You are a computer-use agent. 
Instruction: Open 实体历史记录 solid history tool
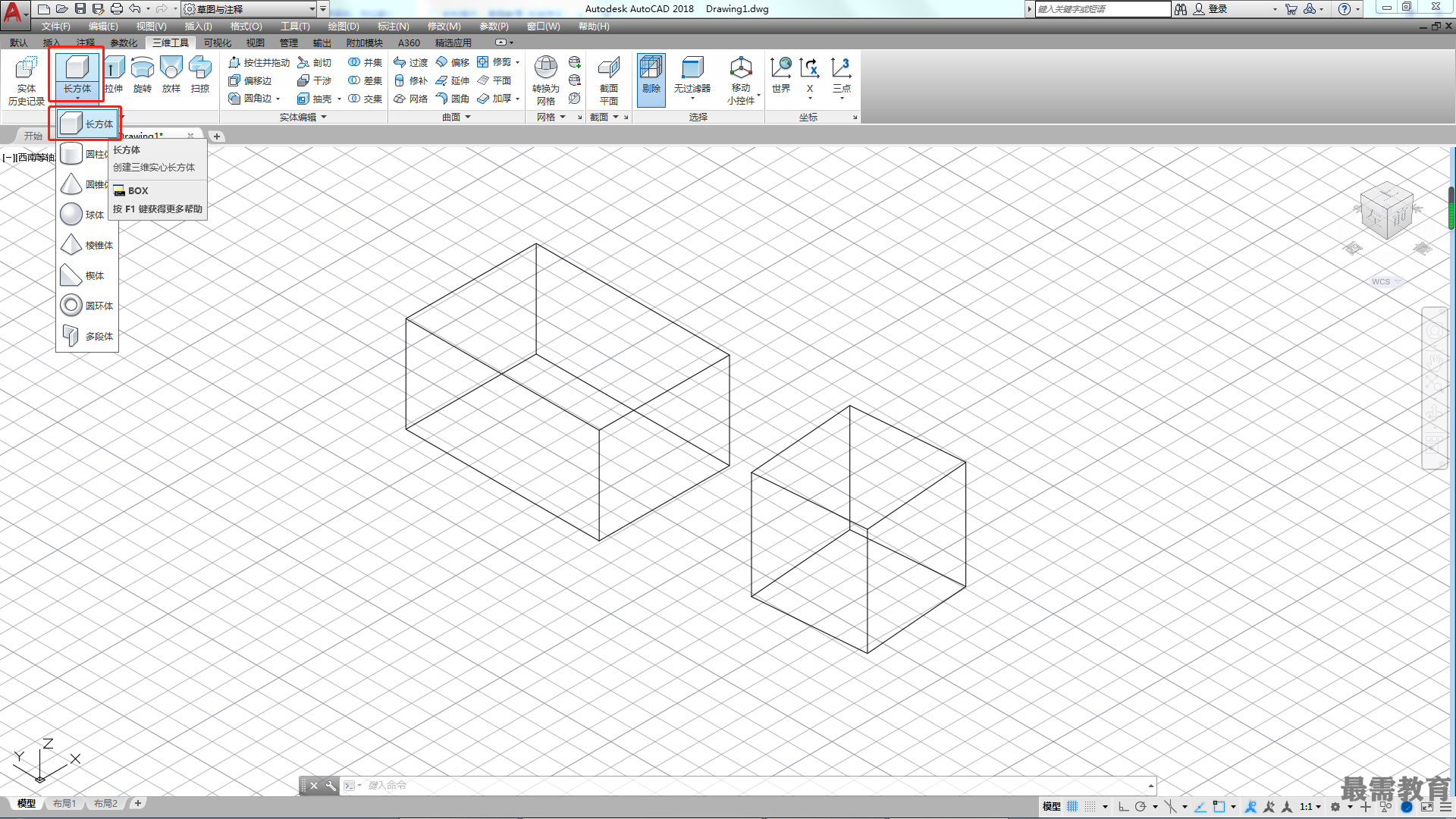27,80
